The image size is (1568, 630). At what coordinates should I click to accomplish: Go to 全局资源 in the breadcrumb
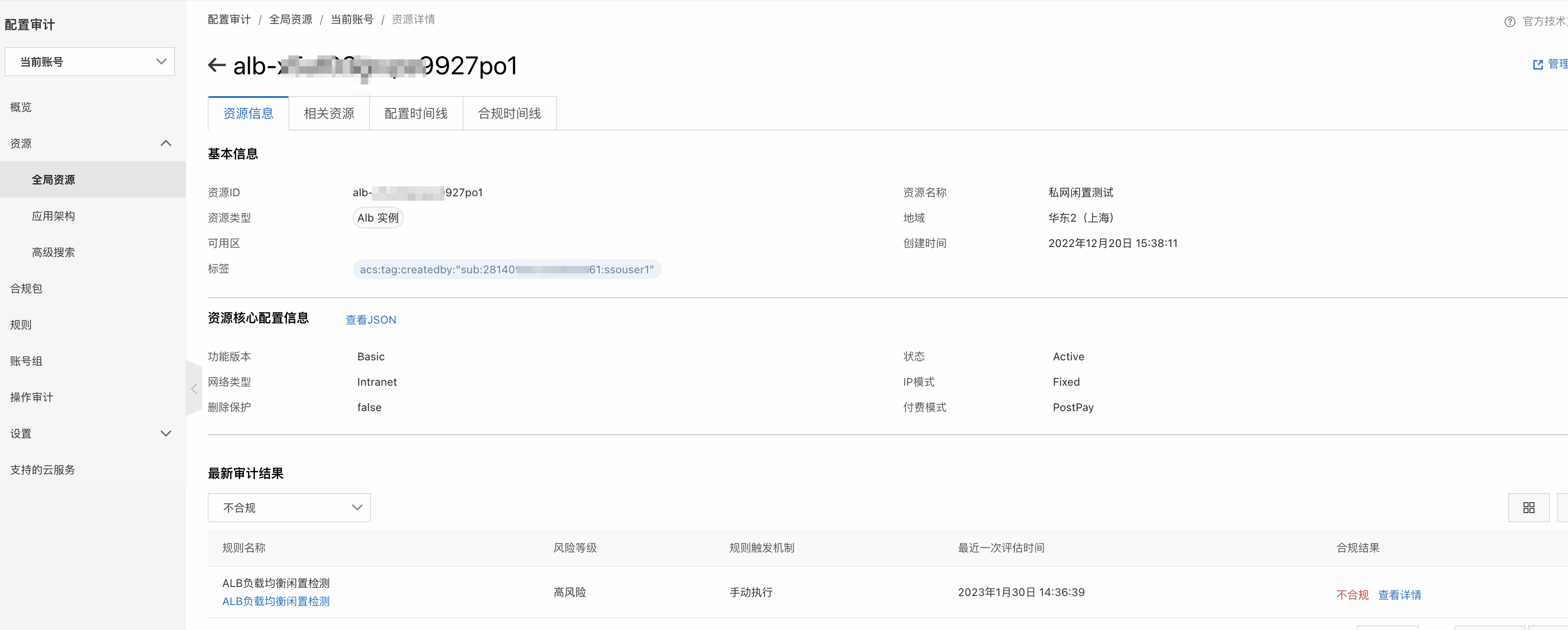point(290,19)
